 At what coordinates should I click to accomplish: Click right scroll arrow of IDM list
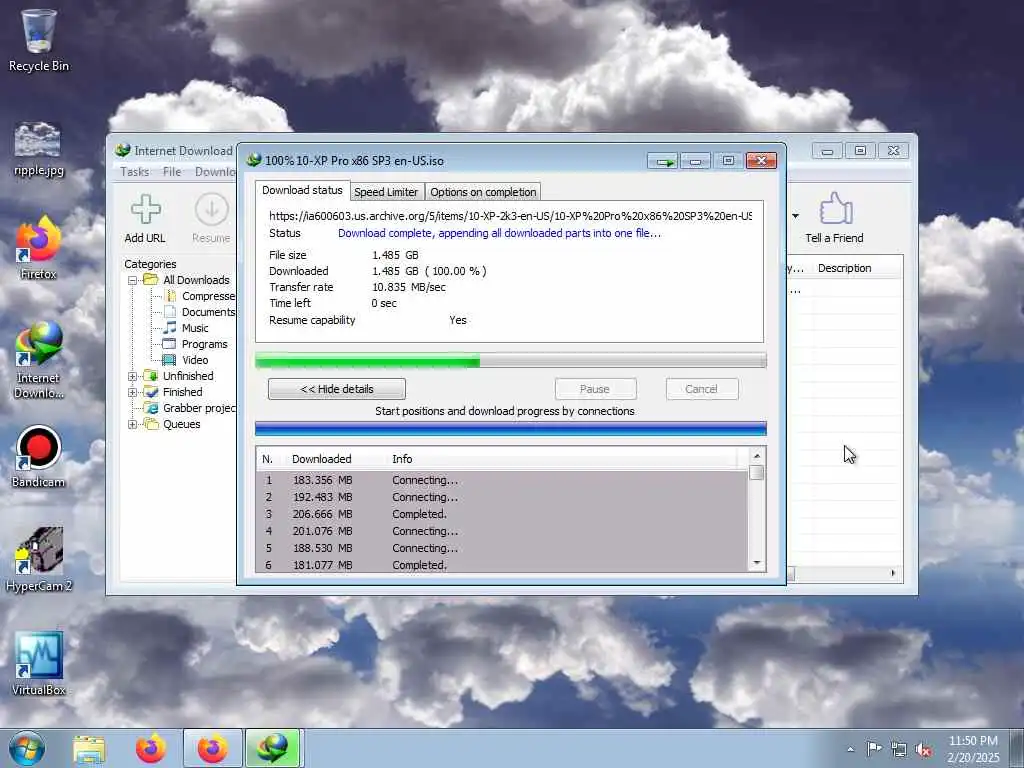pyautogui.click(x=893, y=573)
